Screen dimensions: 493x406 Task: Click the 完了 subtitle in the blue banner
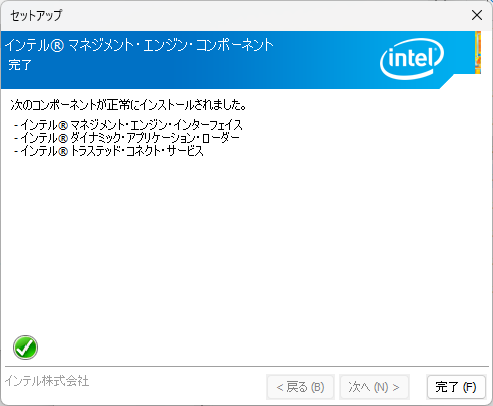20,65
